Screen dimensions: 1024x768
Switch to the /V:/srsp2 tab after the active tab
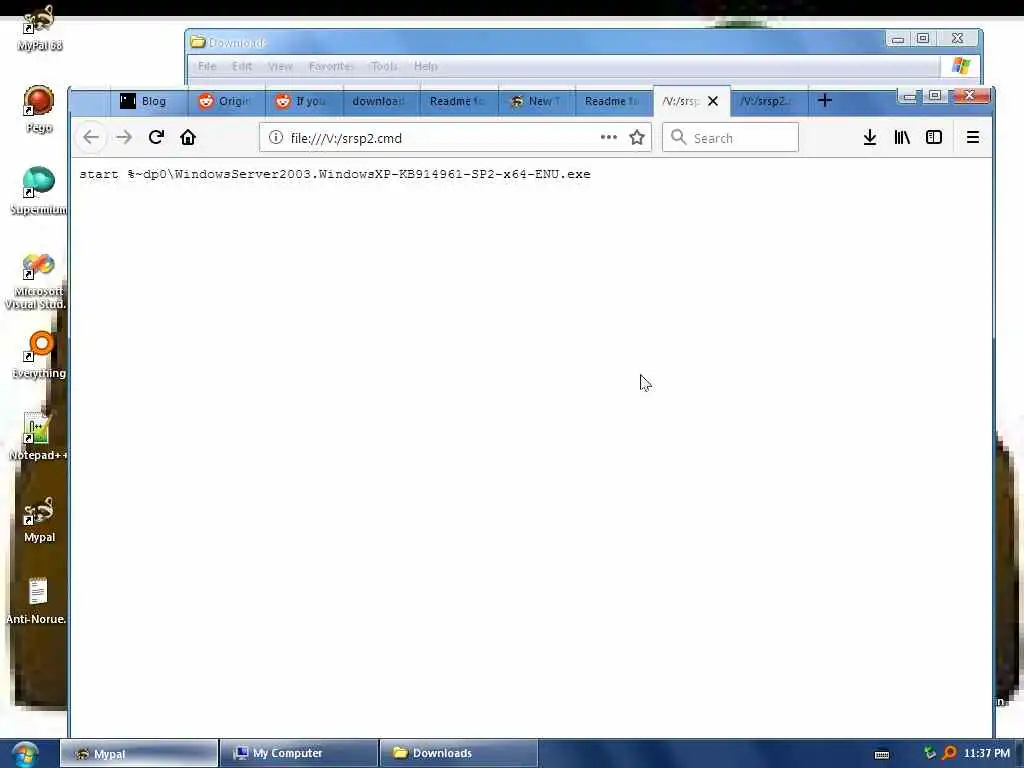pos(769,101)
